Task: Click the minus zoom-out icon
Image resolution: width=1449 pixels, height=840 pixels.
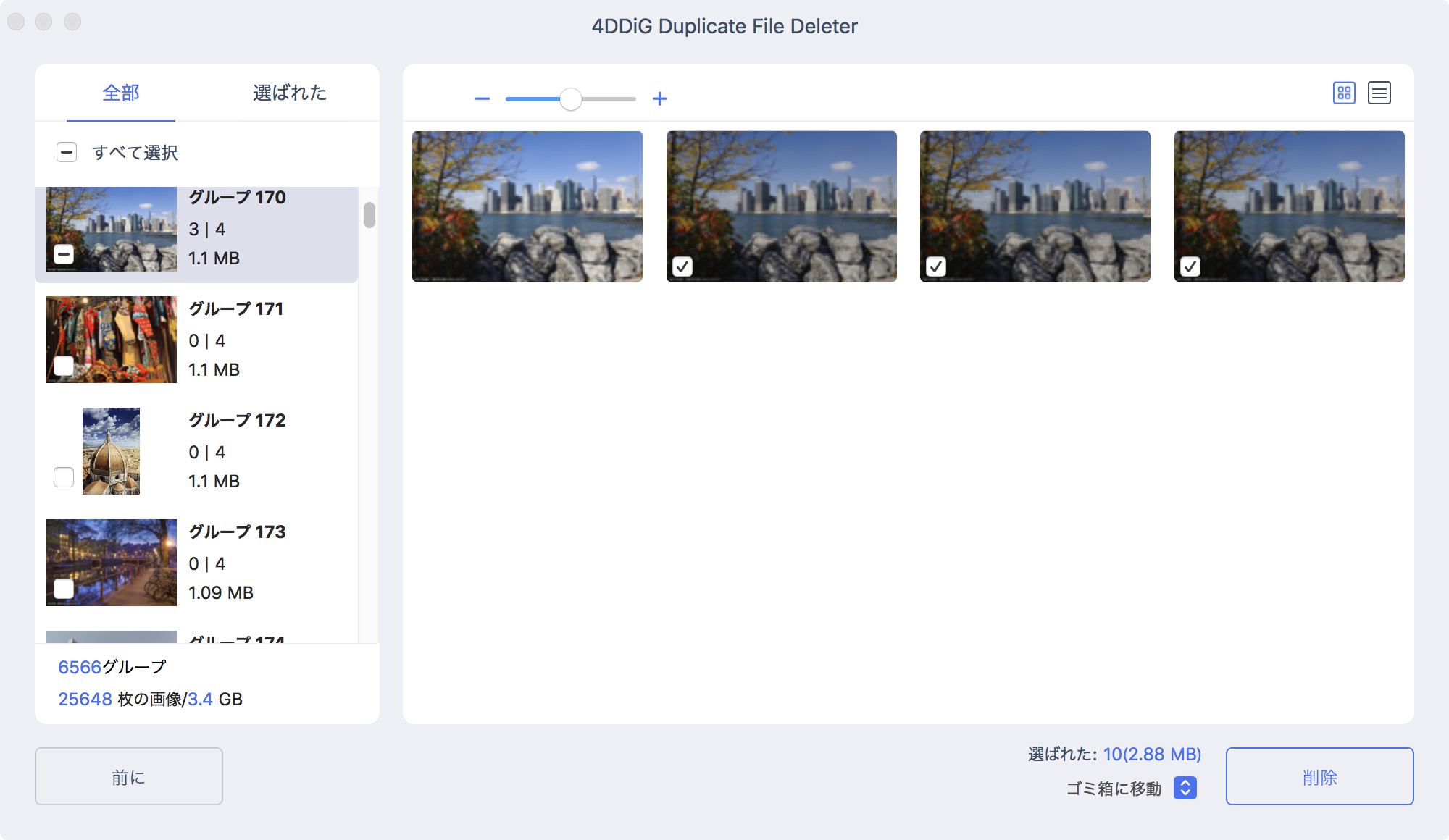Action: [483, 98]
